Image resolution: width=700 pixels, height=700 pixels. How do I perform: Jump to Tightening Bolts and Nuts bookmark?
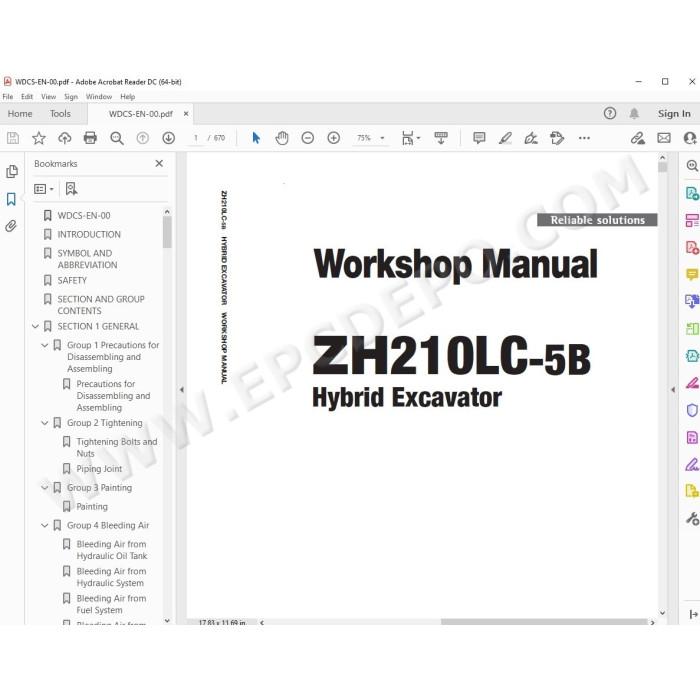pyautogui.click(x=117, y=447)
